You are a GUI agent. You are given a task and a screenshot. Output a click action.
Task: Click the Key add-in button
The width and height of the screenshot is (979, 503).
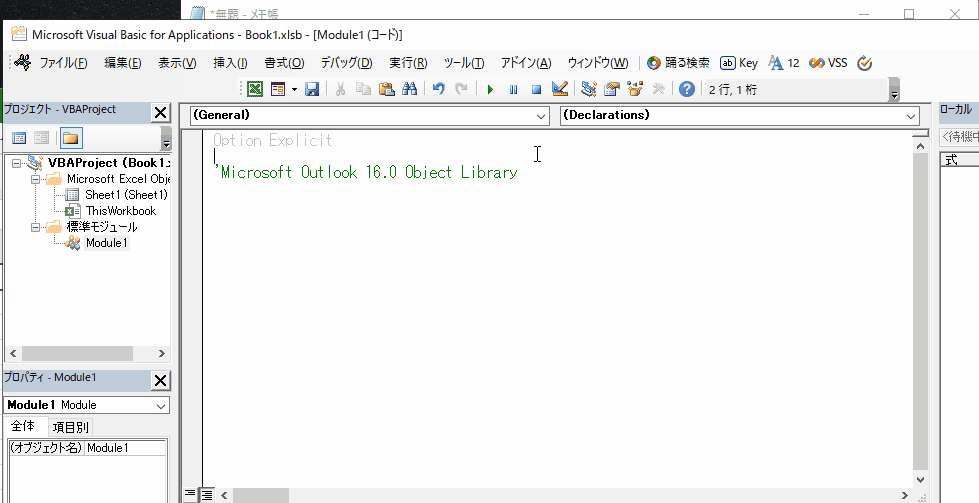739,62
